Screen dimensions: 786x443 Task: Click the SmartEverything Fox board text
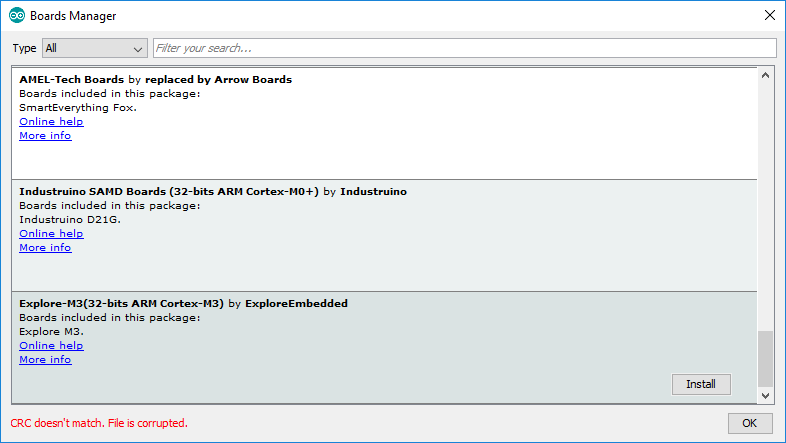click(78, 107)
